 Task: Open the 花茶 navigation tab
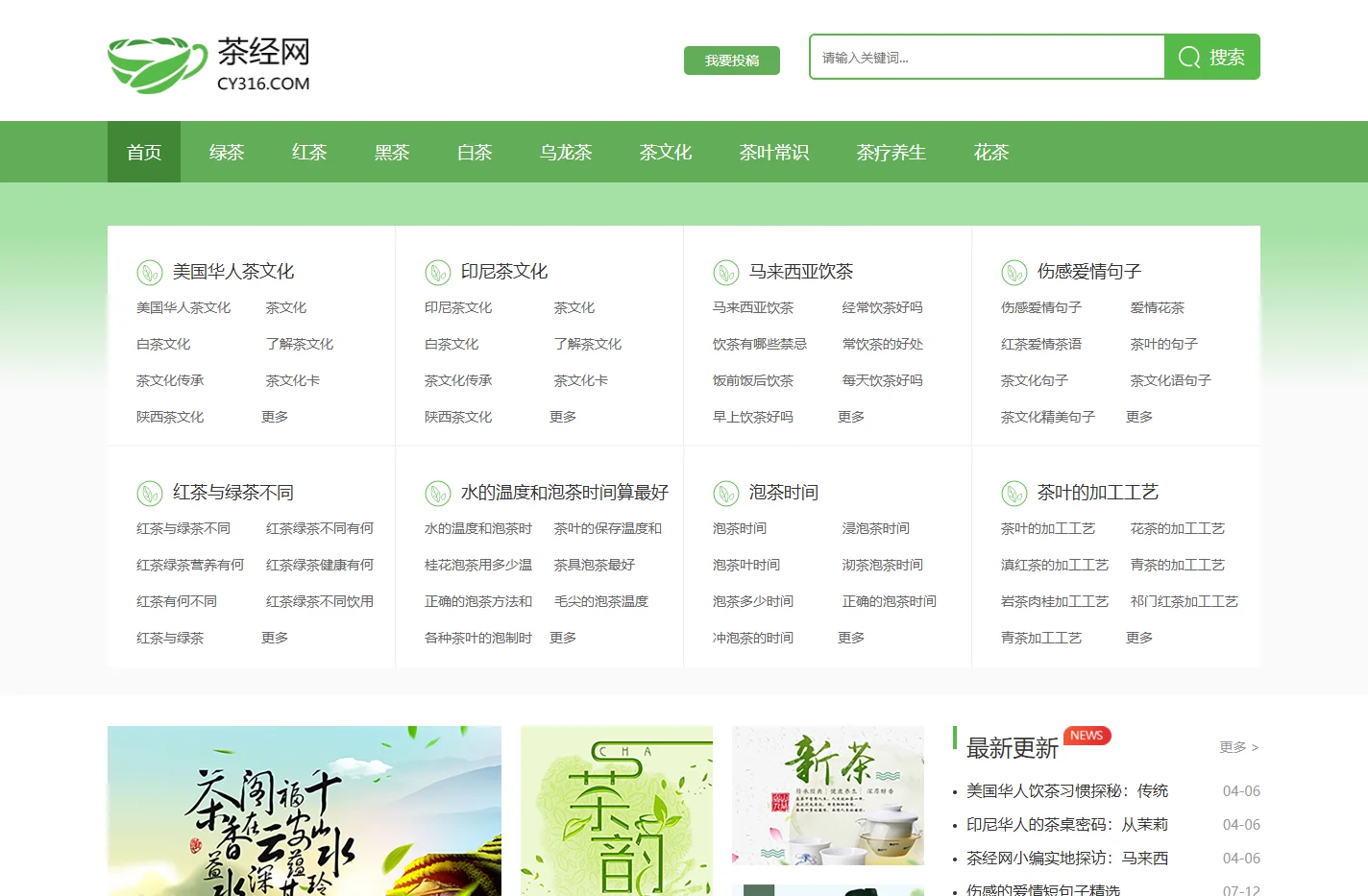[x=991, y=152]
